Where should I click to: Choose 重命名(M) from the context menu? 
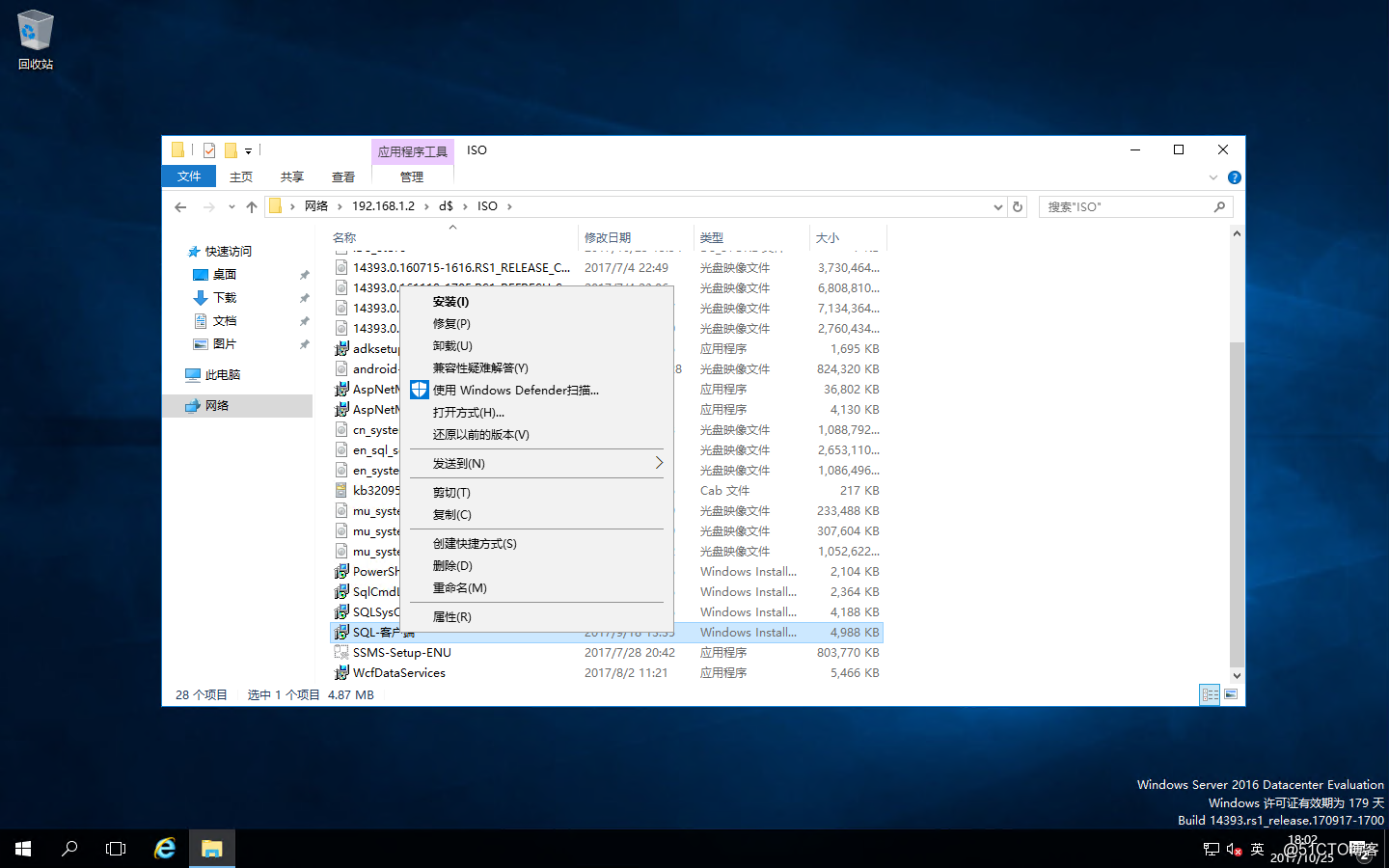[x=536, y=588]
